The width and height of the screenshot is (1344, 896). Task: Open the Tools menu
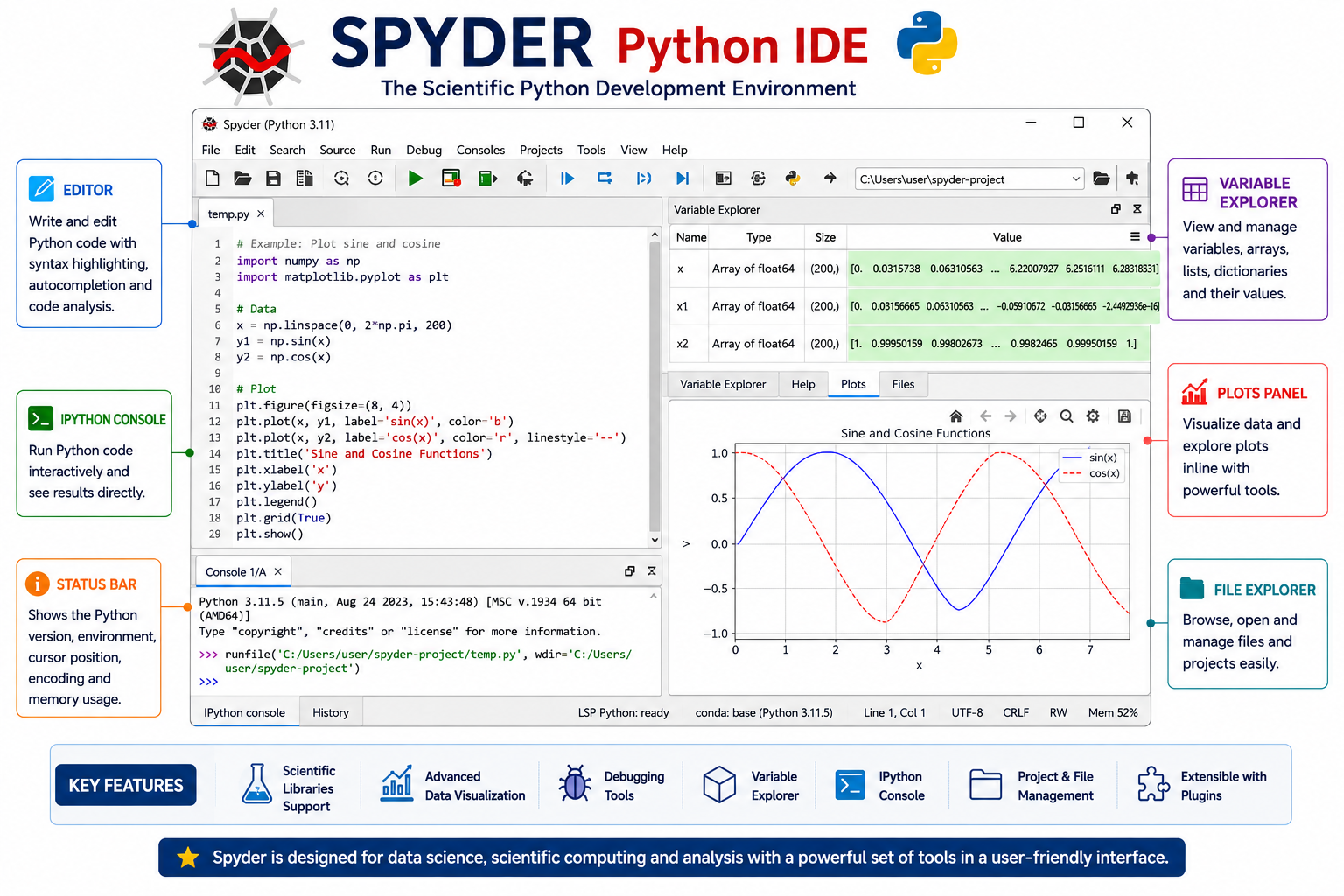coord(591,150)
